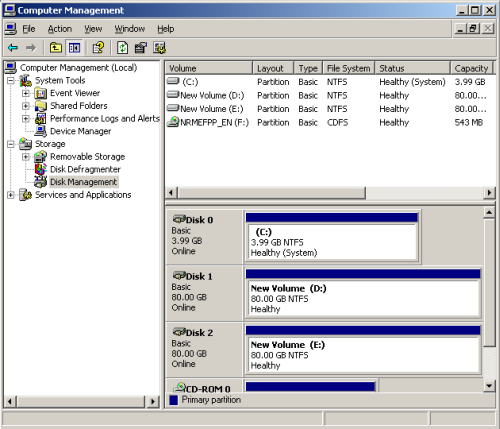Expand the Event Viewer node
Image resolution: width=500 pixels, height=429 pixels.
coord(26,93)
